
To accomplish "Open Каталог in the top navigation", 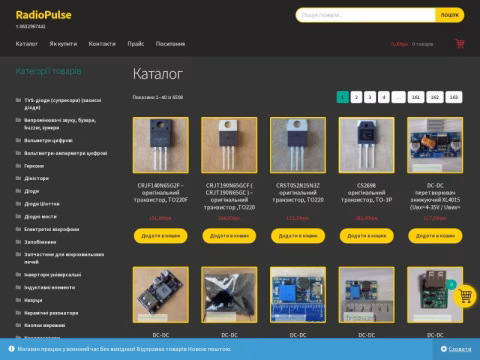I will 27,44.
